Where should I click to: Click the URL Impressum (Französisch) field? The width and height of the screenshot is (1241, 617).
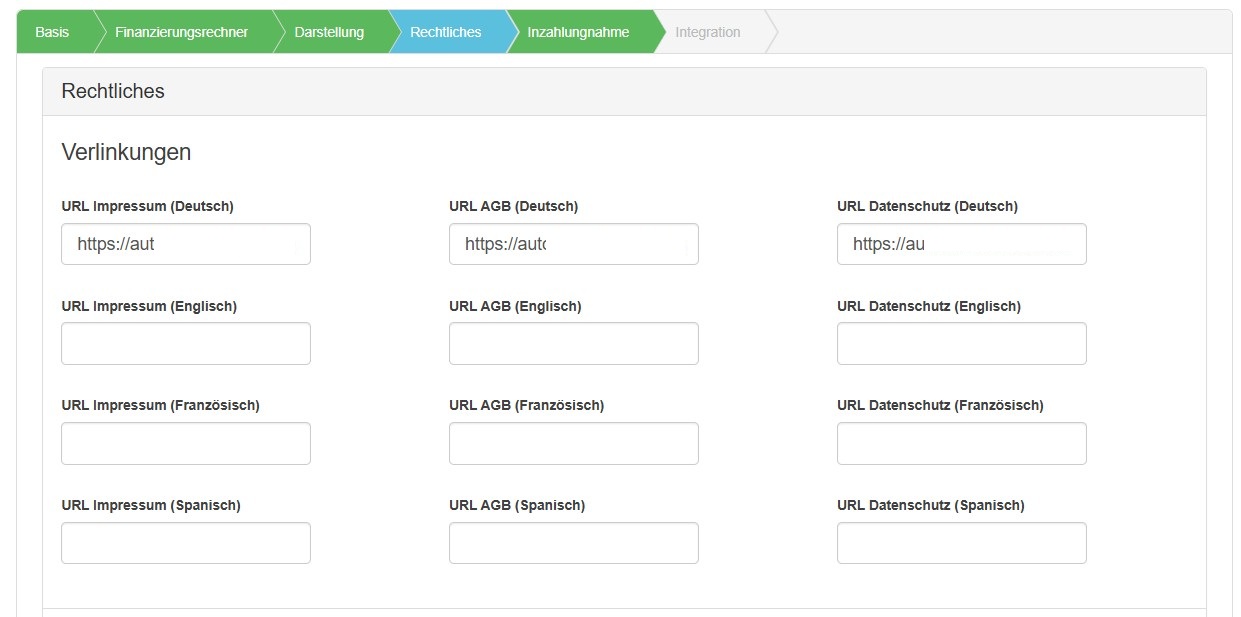tap(186, 443)
